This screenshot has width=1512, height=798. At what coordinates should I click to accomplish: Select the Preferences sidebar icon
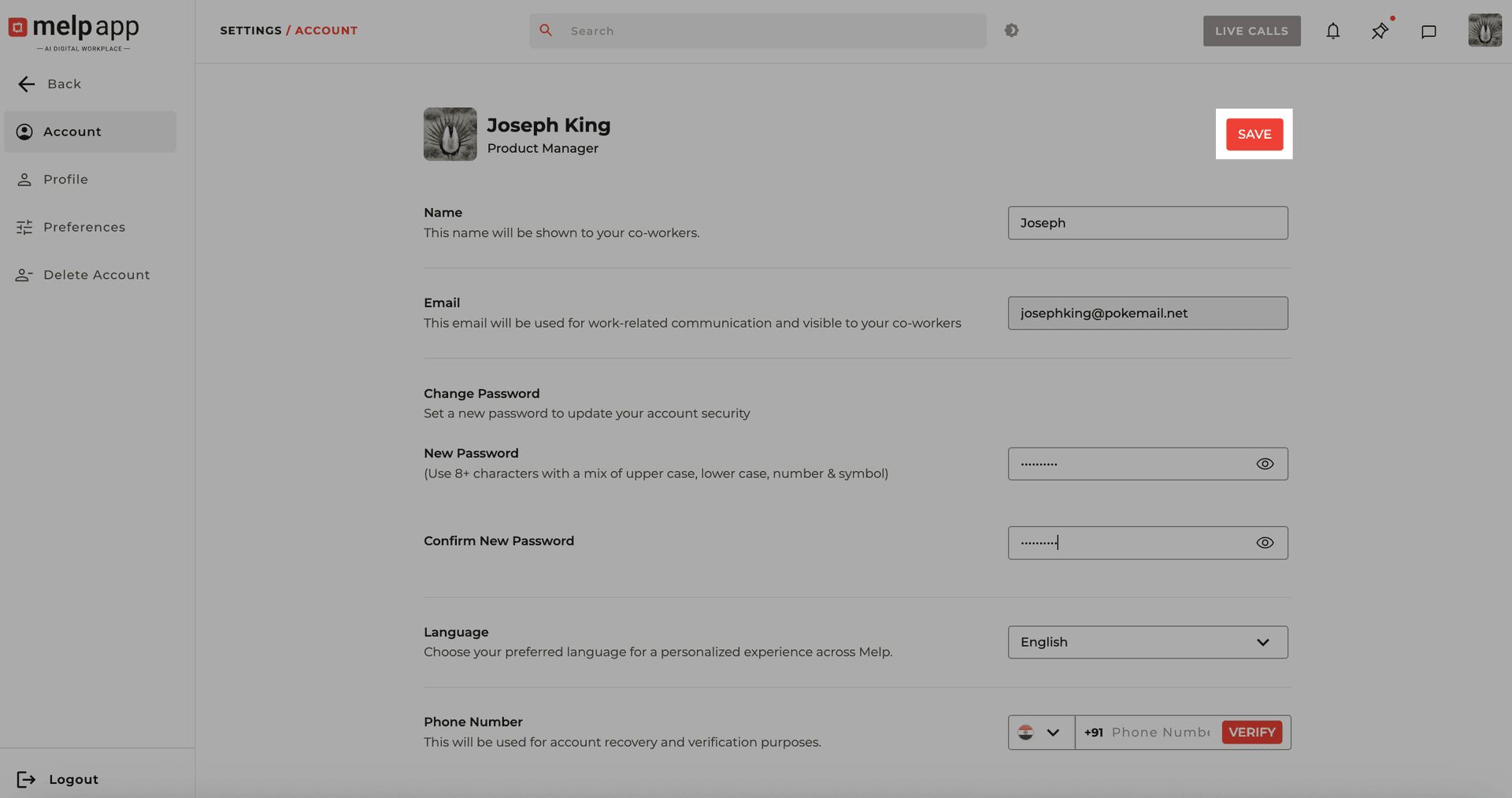[24, 227]
